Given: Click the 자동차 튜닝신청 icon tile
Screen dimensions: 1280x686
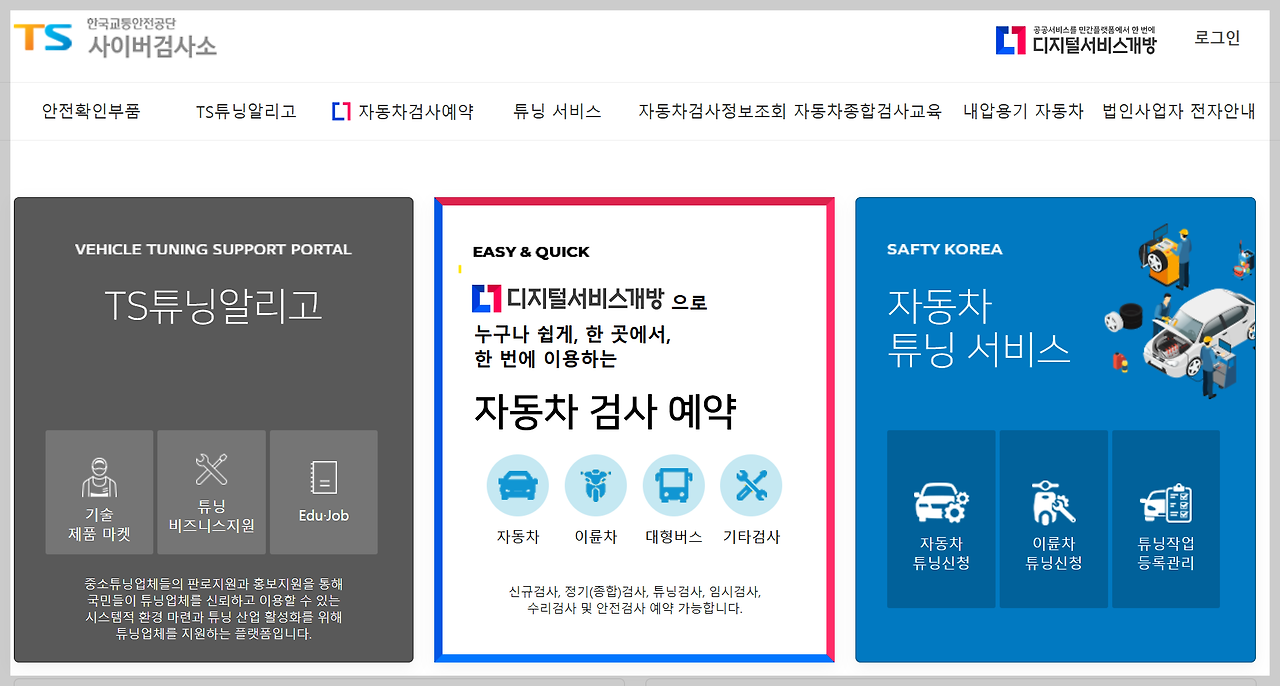Looking at the screenshot, I should pyautogui.click(x=941, y=519).
